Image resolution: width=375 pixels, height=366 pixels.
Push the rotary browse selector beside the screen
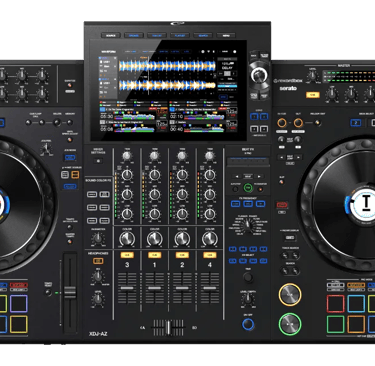pyautogui.click(x=259, y=75)
